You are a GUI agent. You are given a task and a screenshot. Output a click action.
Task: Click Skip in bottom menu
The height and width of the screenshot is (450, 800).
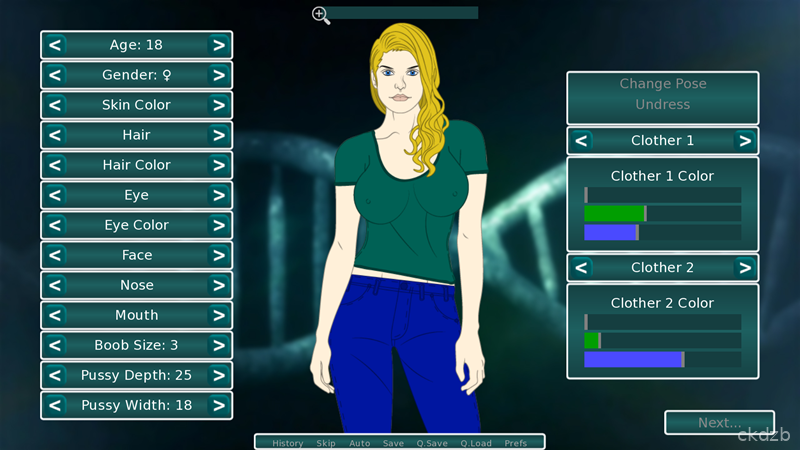(326, 443)
